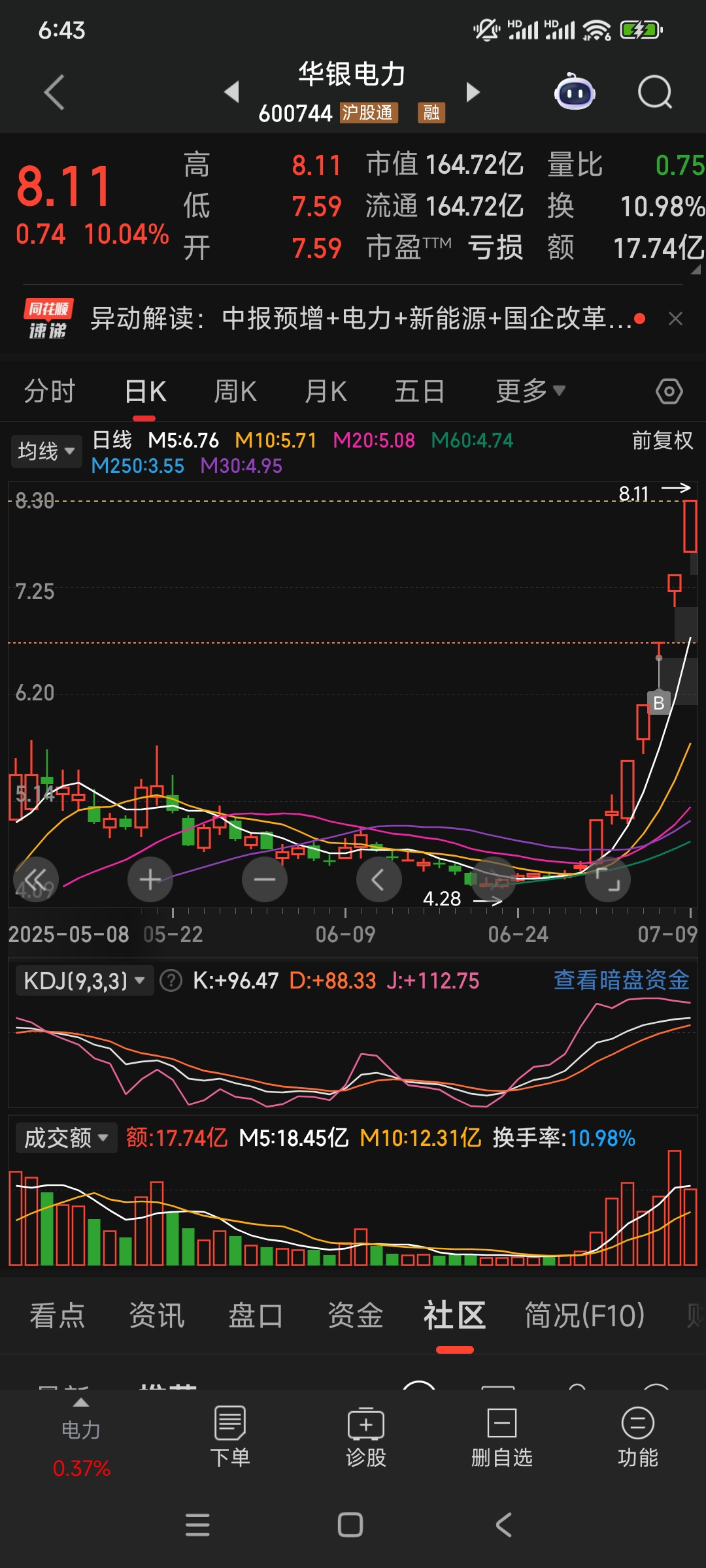The width and height of the screenshot is (706, 1568).
Task: Switch to previous stock with left triangle
Action: click(231, 92)
